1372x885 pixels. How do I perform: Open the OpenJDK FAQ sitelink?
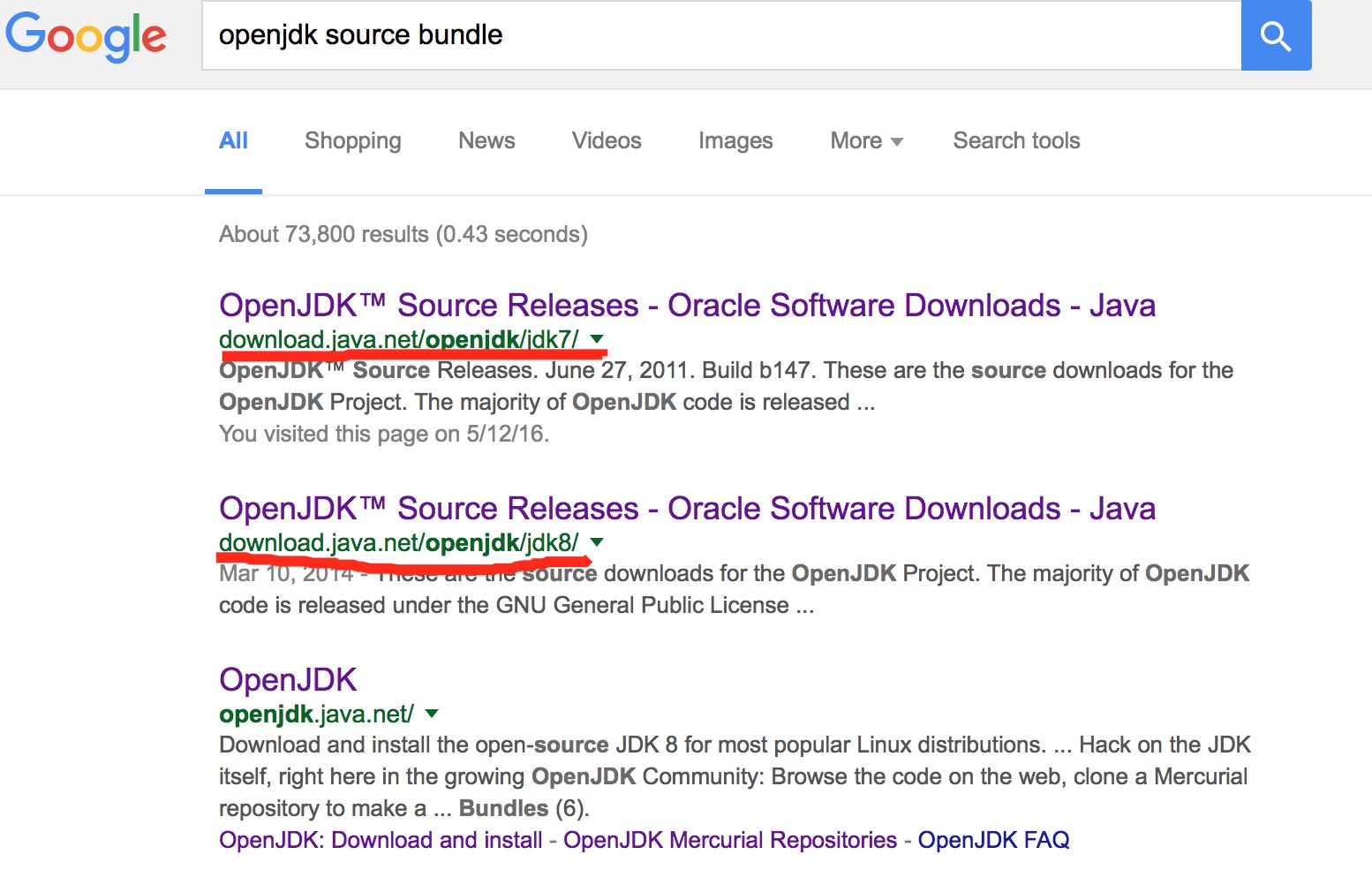coord(993,840)
